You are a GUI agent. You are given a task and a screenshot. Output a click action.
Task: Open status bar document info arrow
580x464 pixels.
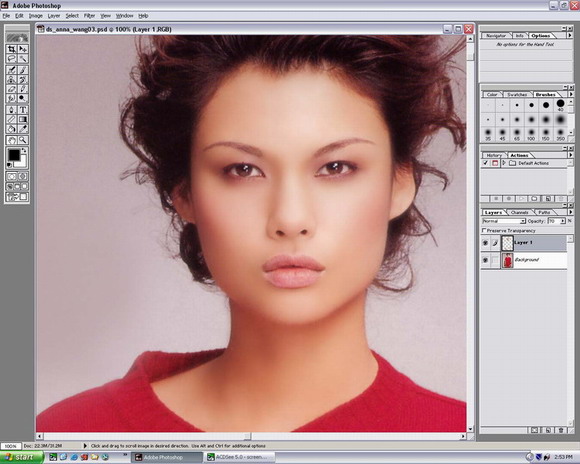(x=85, y=446)
